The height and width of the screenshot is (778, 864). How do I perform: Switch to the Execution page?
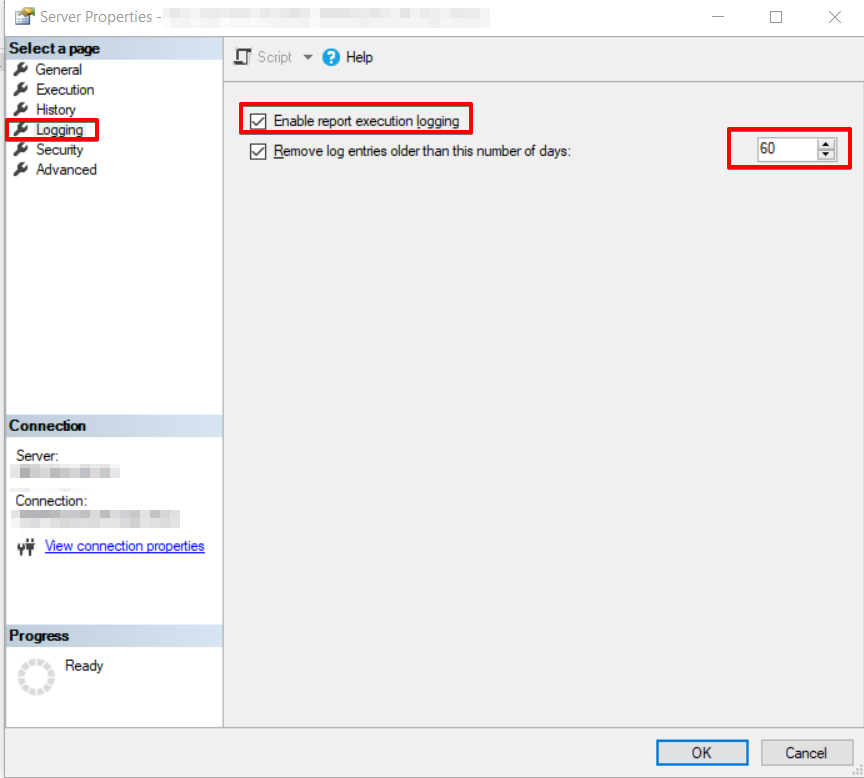coord(65,90)
